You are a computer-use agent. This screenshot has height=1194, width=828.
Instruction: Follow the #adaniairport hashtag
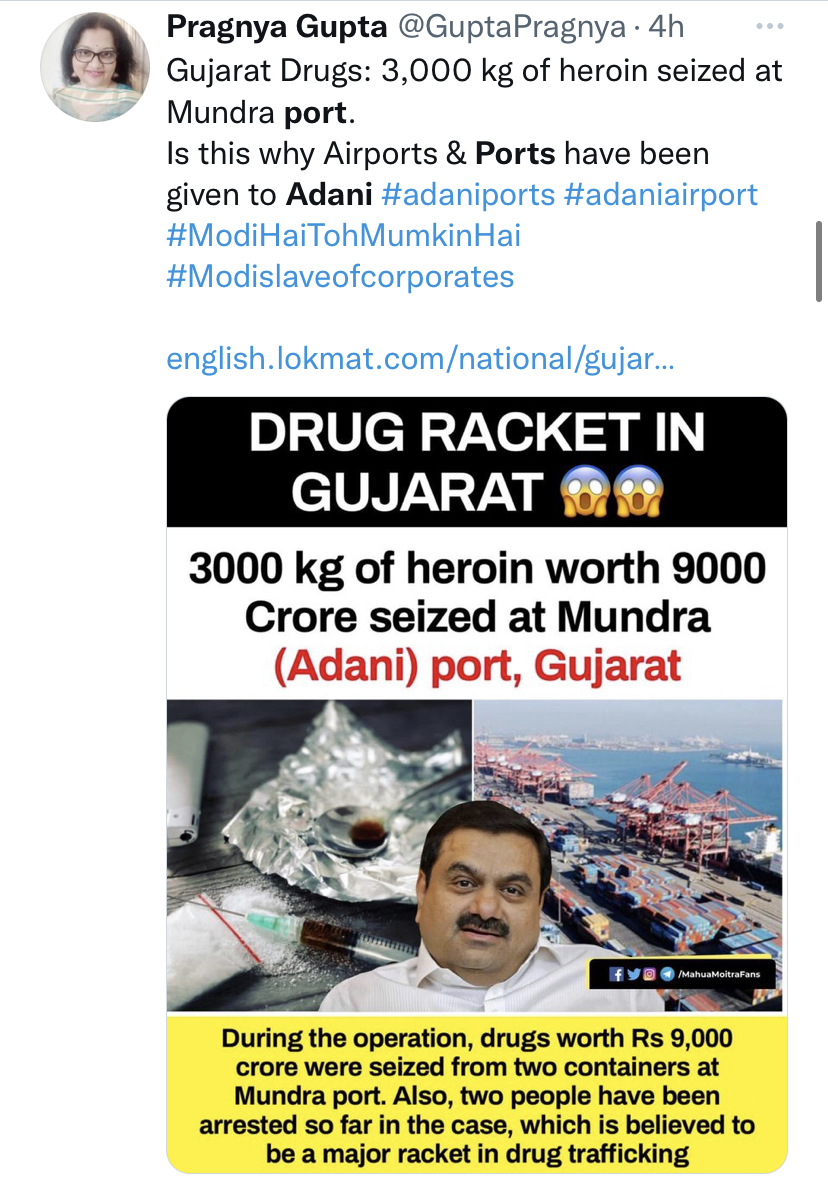click(x=660, y=194)
